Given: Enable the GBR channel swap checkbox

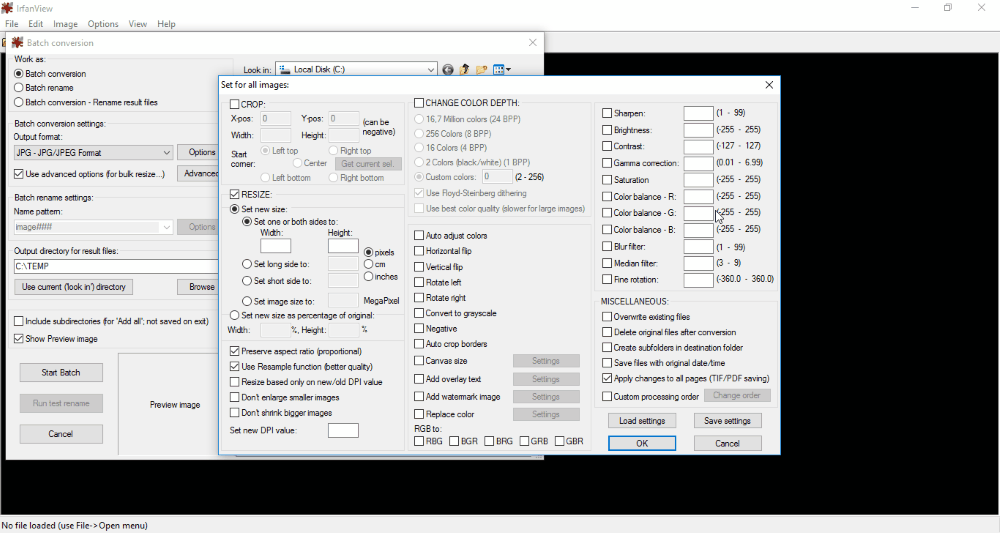Looking at the screenshot, I should point(559,441).
